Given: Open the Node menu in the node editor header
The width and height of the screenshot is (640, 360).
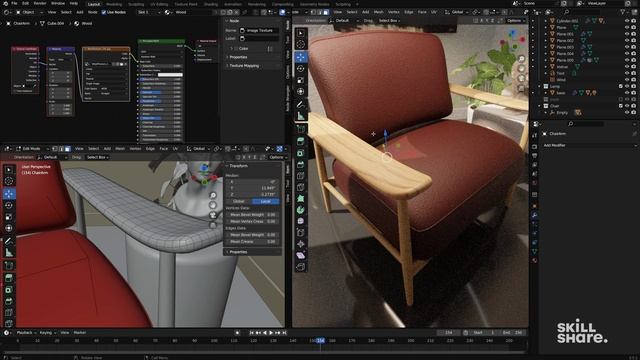Looking at the screenshot, I should (x=93, y=12).
